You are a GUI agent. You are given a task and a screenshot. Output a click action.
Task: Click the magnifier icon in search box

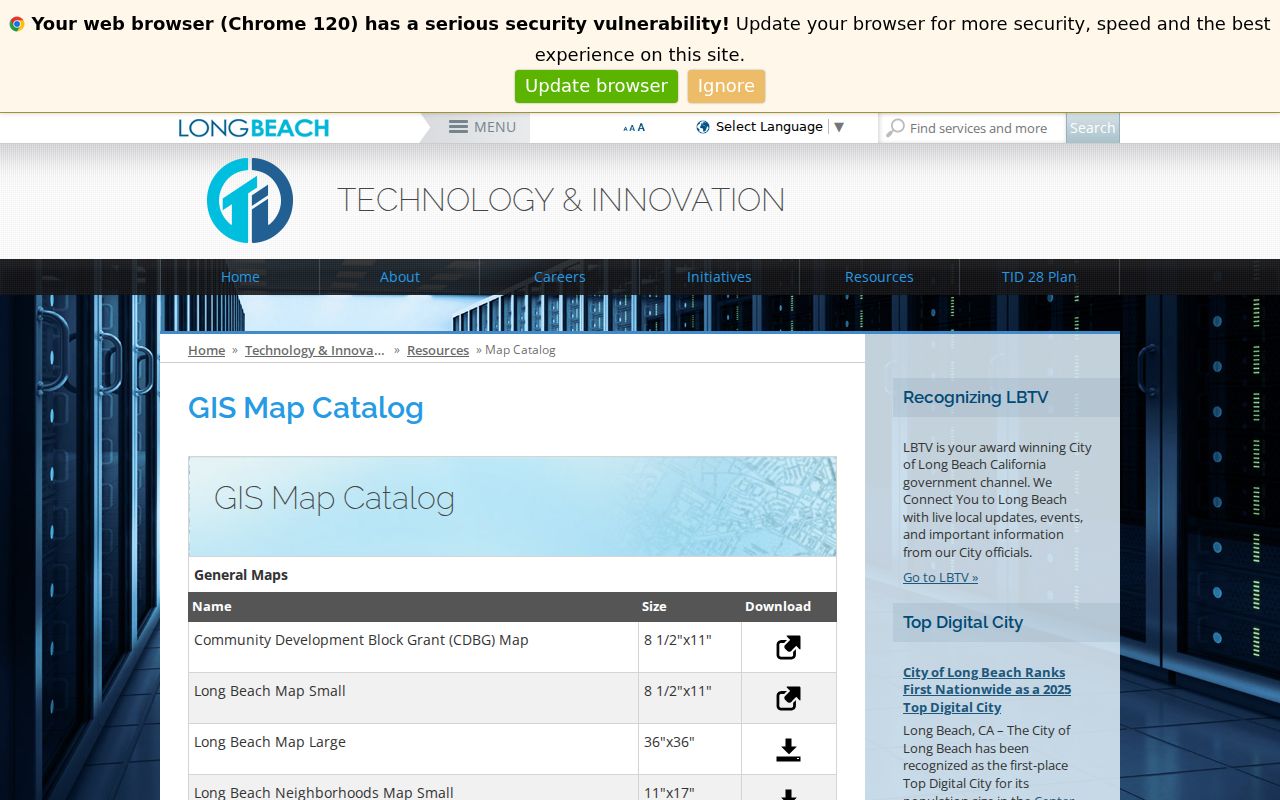896,128
